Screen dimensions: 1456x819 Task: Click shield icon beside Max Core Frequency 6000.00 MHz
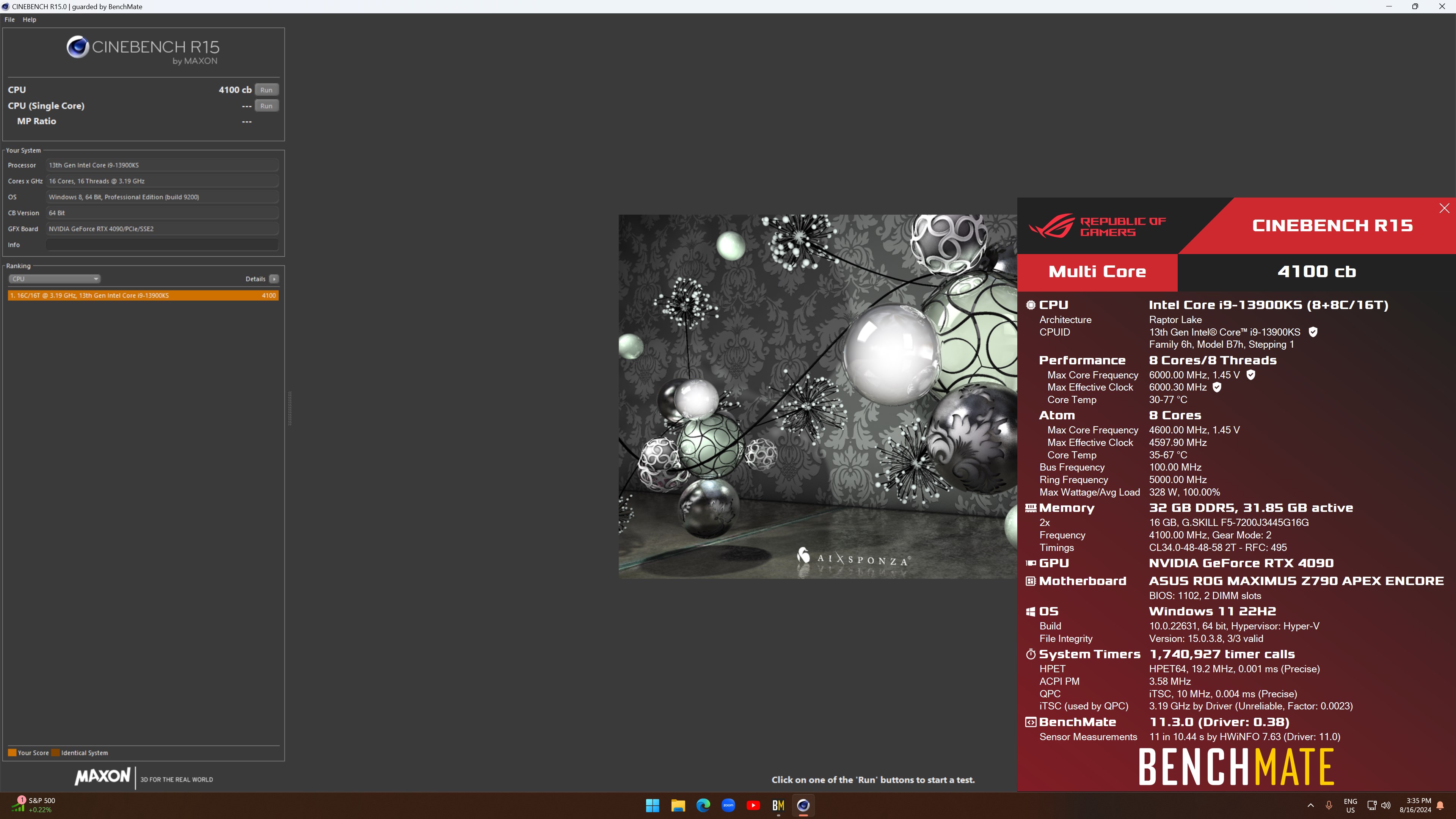click(x=1251, y=375)
